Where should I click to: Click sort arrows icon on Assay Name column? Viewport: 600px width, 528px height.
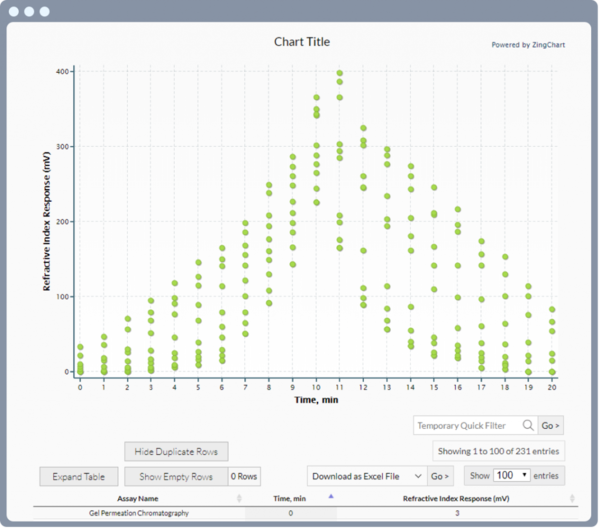tap(238, 498)
